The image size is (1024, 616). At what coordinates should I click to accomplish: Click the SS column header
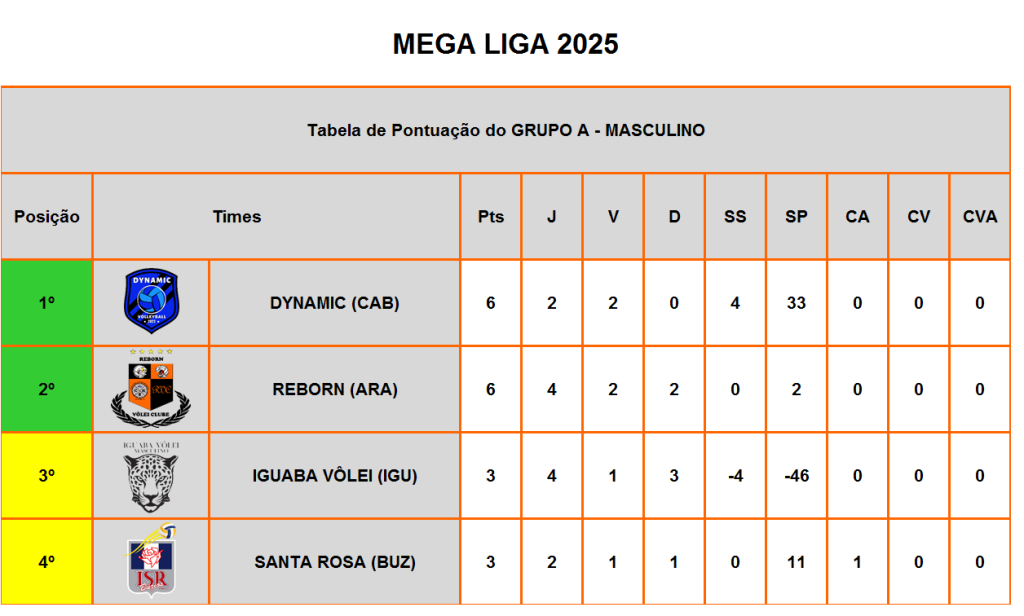pos(735,216)
